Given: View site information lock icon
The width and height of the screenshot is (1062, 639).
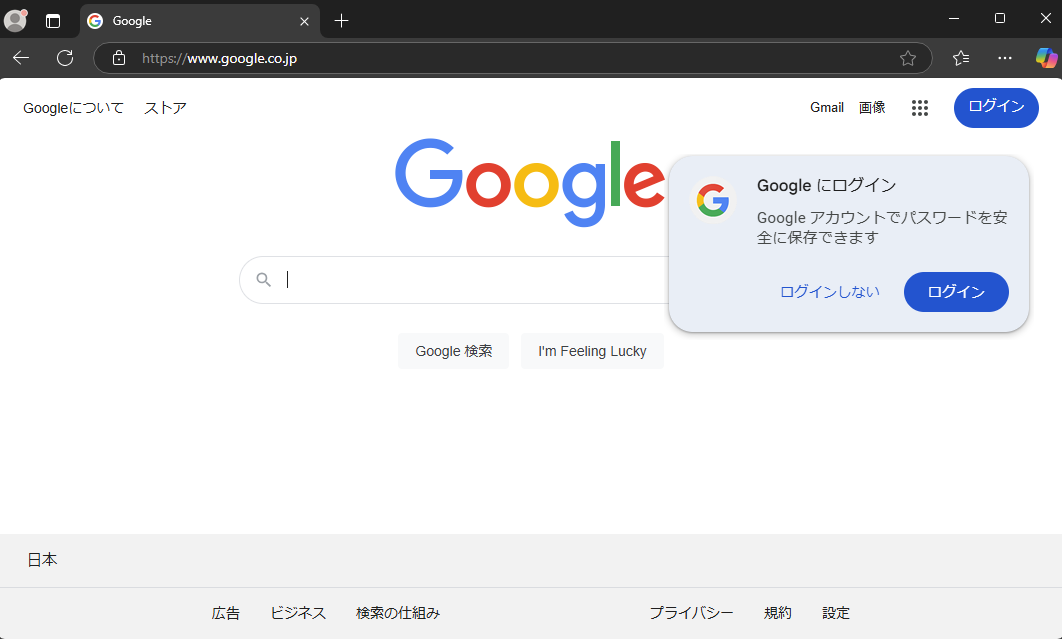Looking at the screenshot, I should [x=119, y=58].
